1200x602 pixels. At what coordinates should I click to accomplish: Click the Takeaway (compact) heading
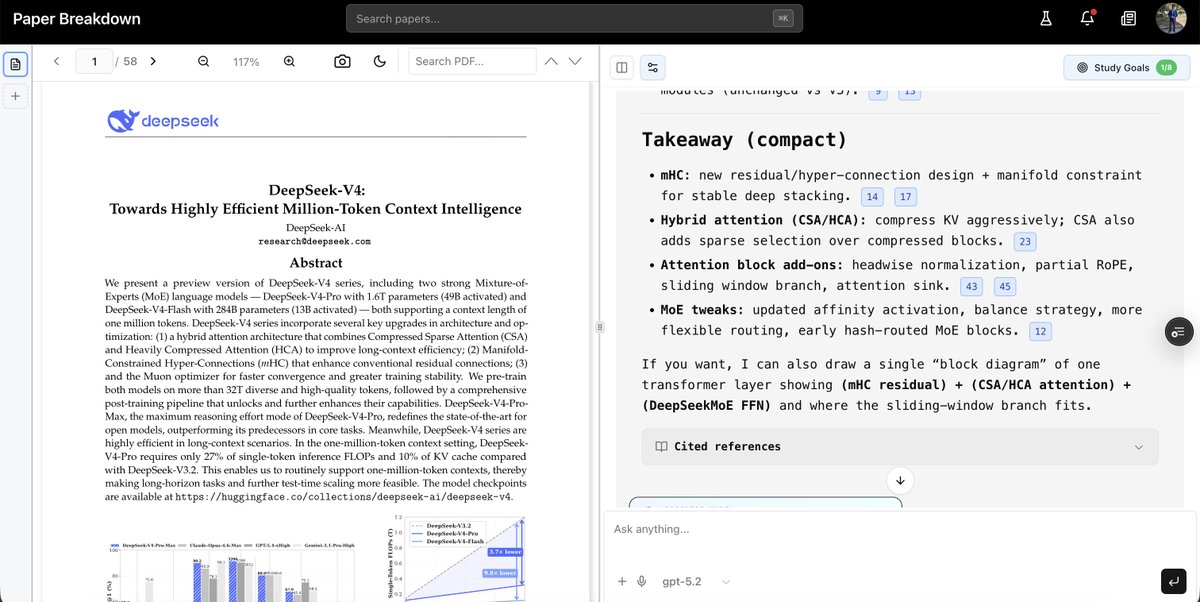tap(744, 139)
